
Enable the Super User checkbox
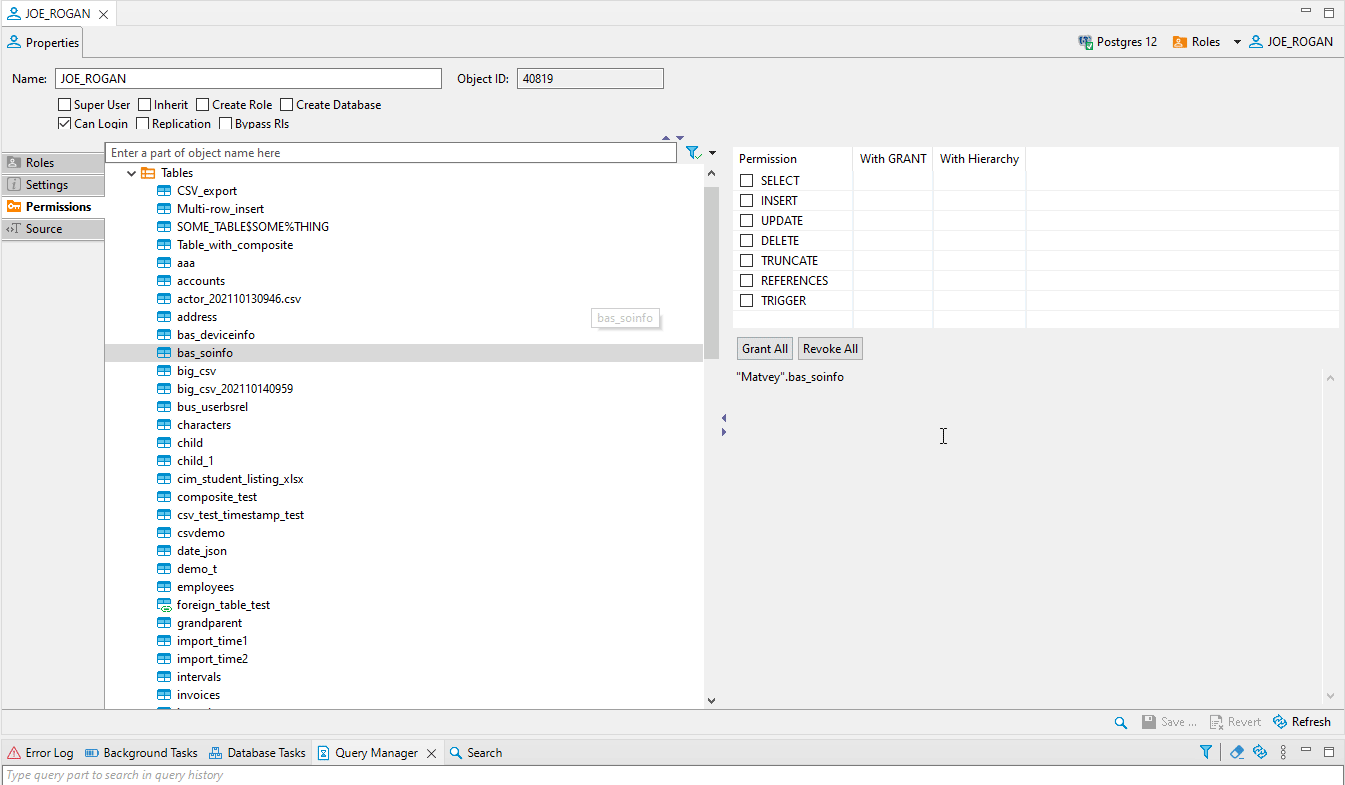tap(63, 104)
